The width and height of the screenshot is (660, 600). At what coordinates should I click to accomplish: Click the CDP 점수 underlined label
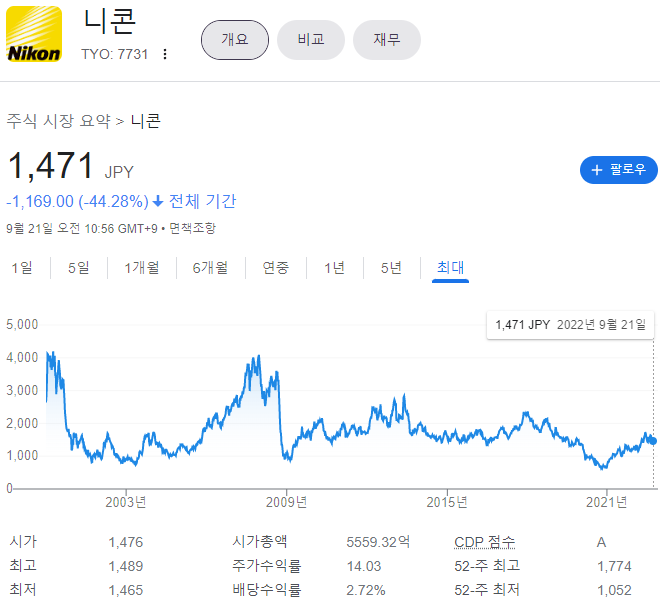[x=485, y=542]
